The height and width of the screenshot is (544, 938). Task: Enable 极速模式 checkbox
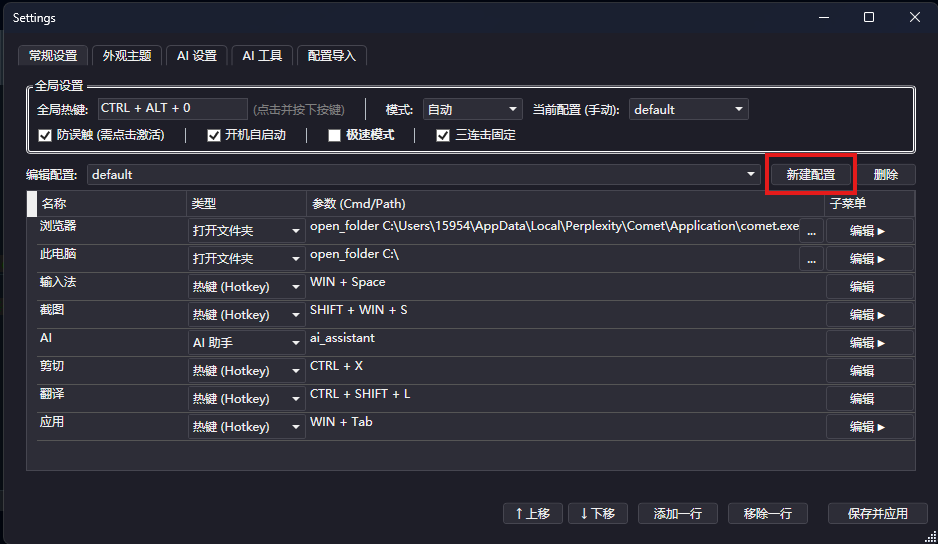click(x=335, y=135)
